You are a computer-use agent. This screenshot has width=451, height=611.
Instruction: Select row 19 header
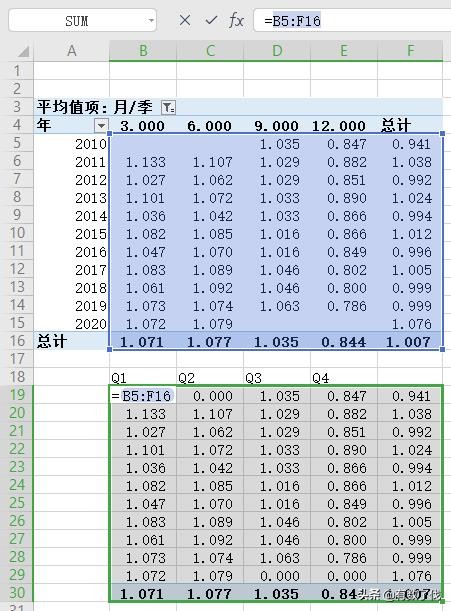17,395
